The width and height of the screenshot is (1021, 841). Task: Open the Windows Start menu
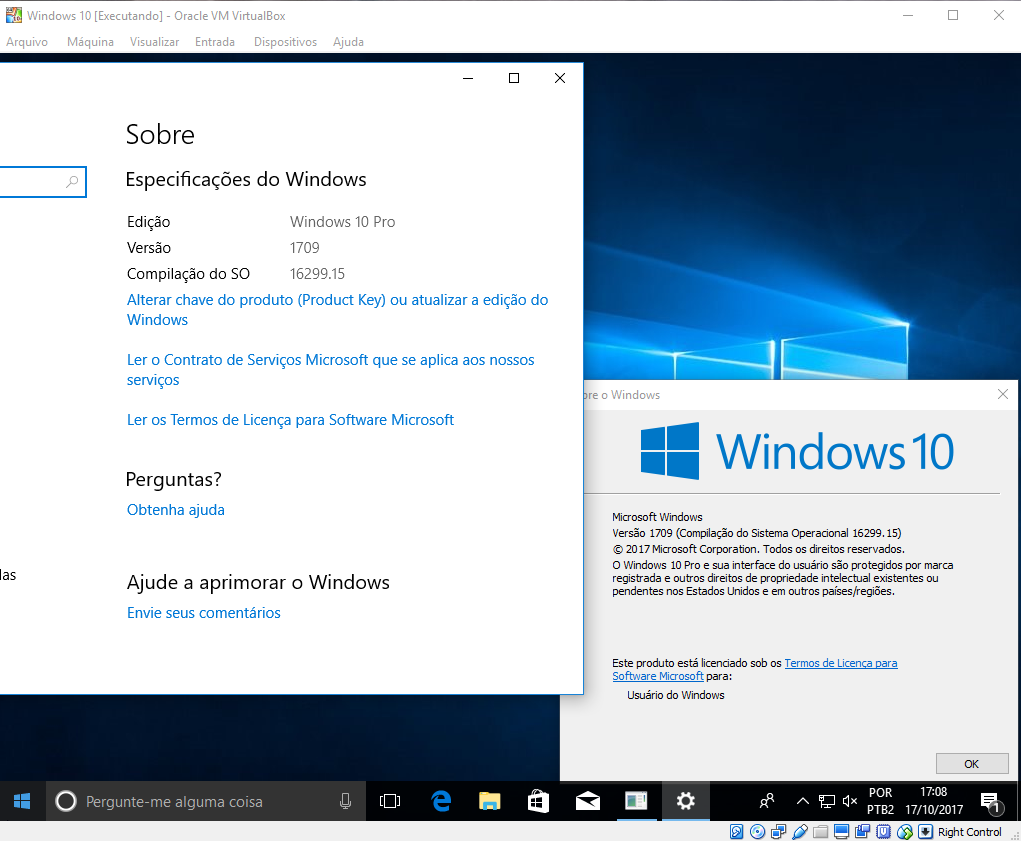point(22,801)
